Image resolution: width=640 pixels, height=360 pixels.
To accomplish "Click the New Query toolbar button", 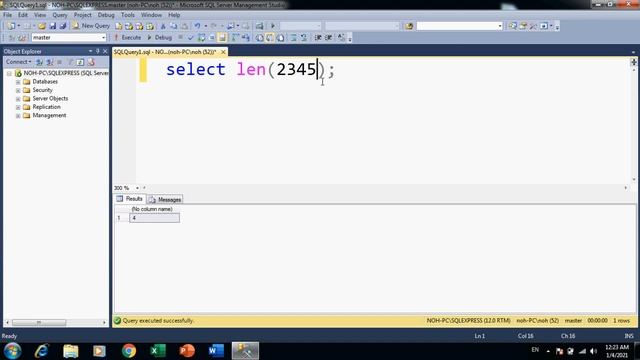I will click(x=91, y=26).
